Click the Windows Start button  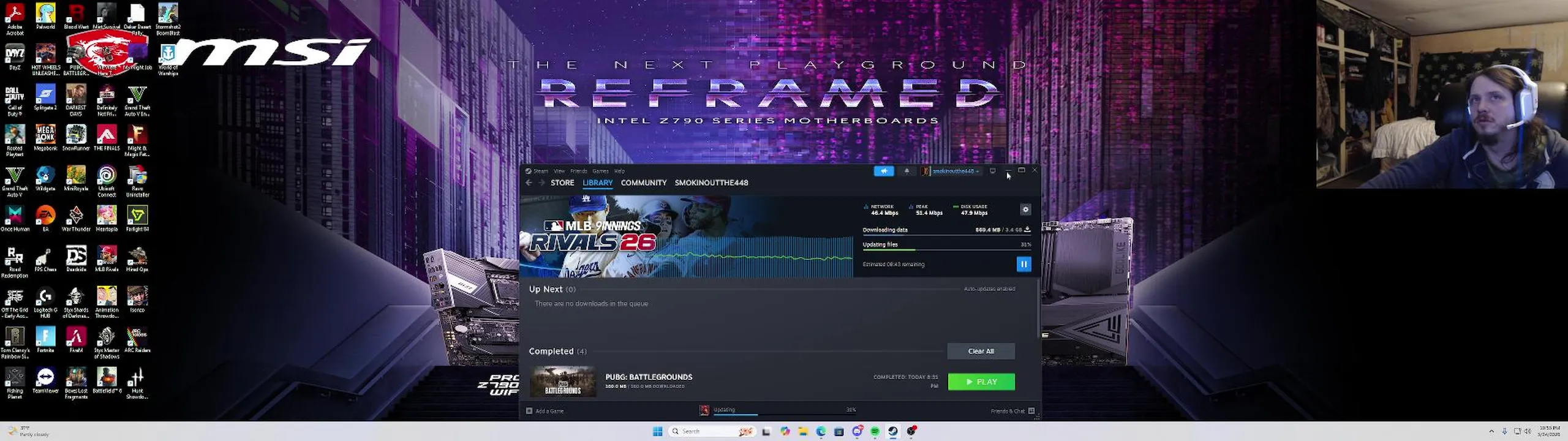(x=657, y=431)
